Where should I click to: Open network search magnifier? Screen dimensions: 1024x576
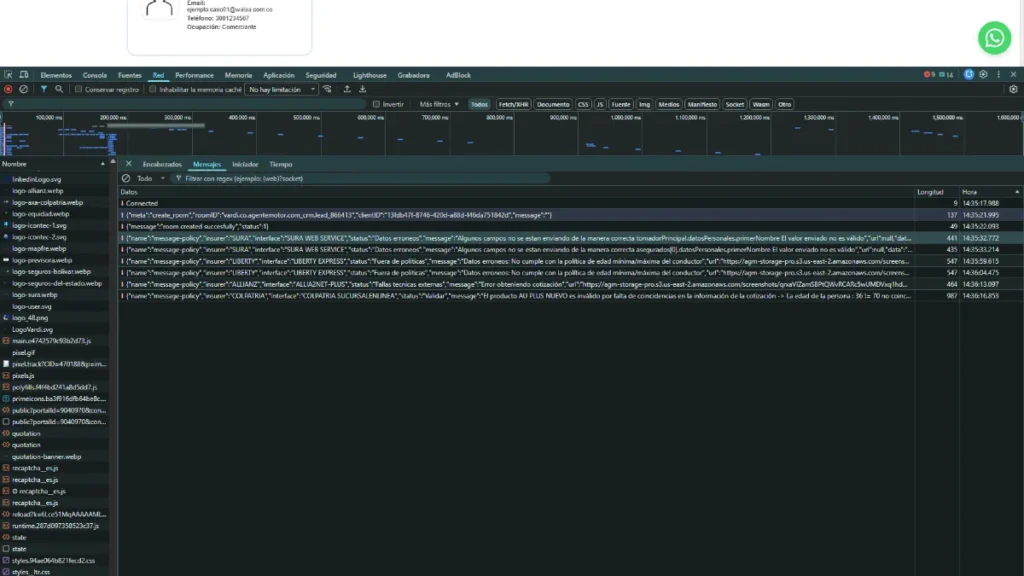(x=59, y=89)
